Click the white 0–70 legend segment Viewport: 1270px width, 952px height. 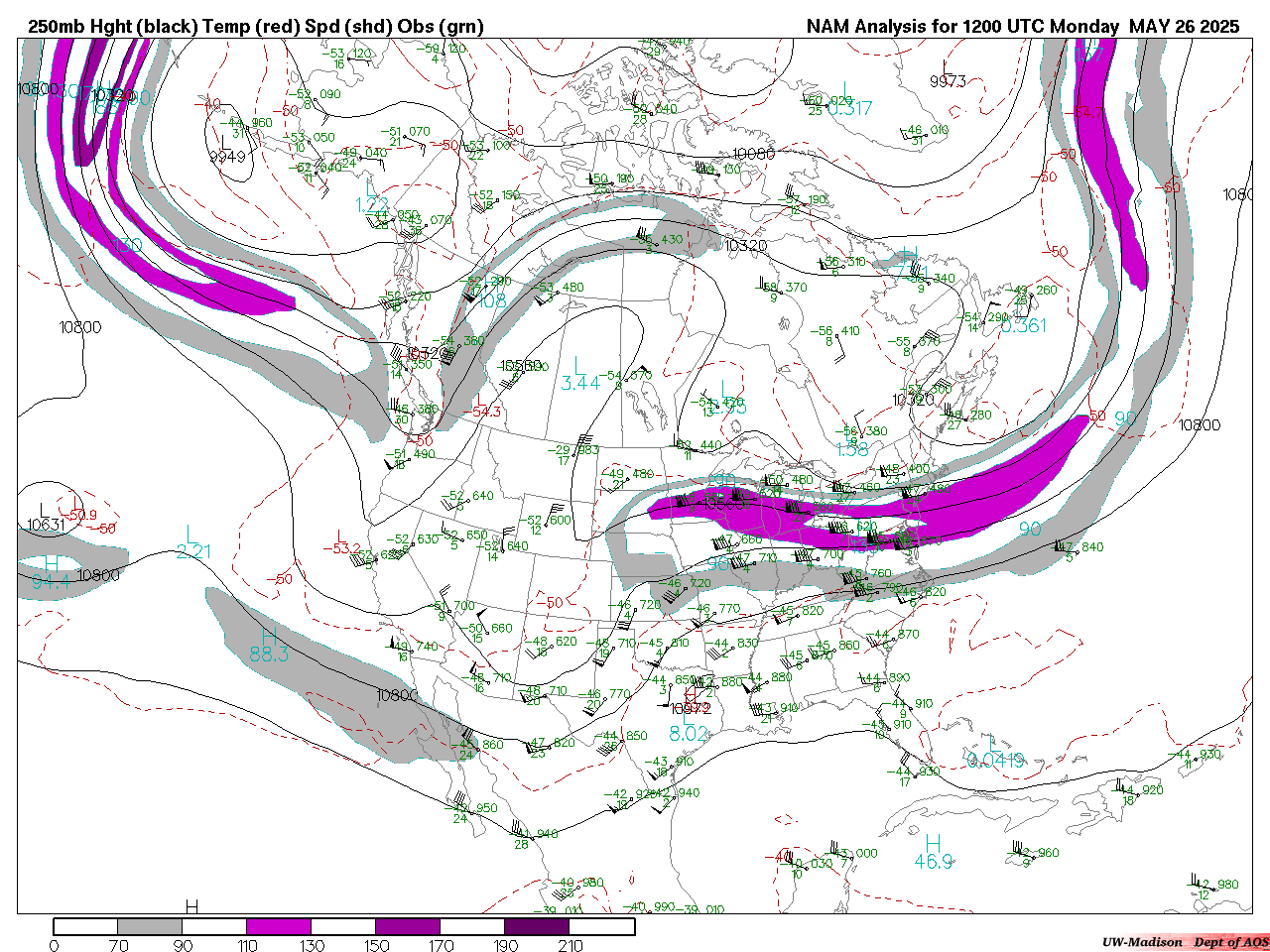85,927
